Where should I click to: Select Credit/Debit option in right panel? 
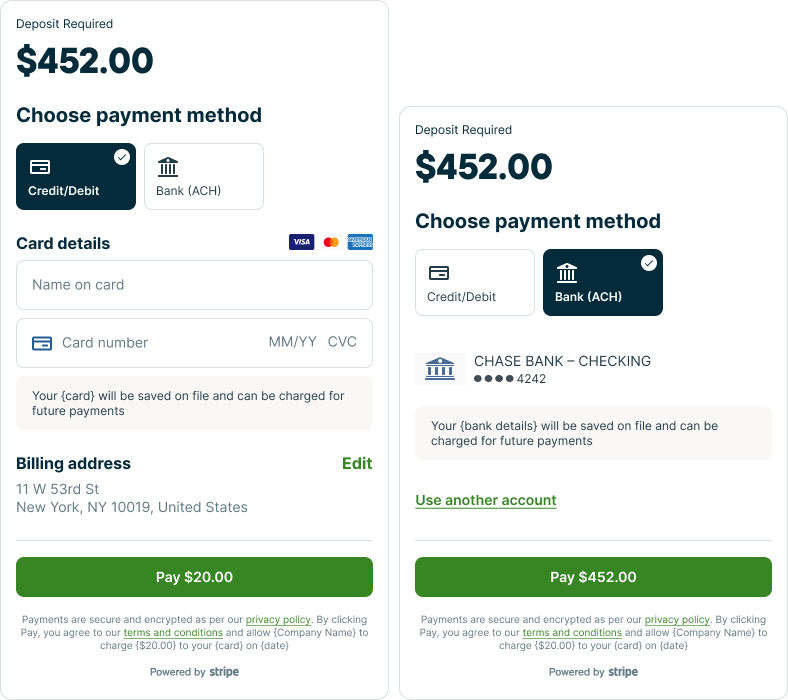click(x=475, y=283)
